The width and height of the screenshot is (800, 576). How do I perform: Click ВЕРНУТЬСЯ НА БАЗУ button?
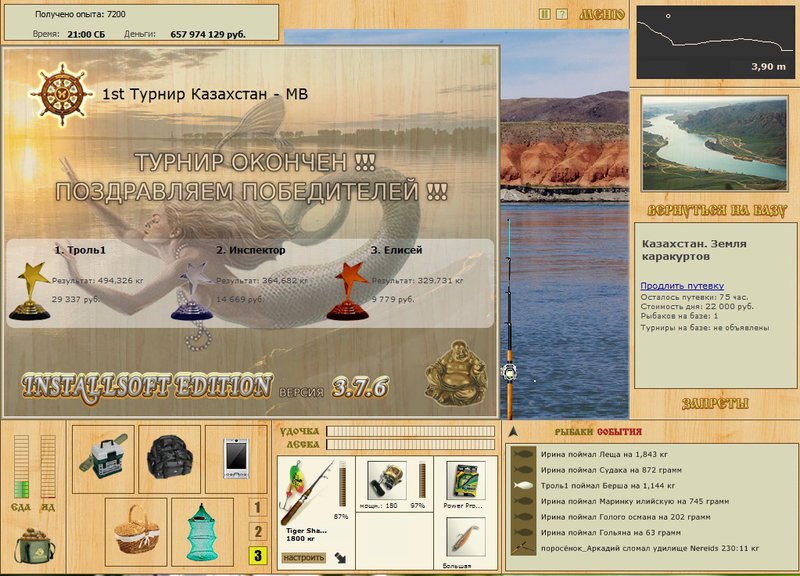point(716,210)
